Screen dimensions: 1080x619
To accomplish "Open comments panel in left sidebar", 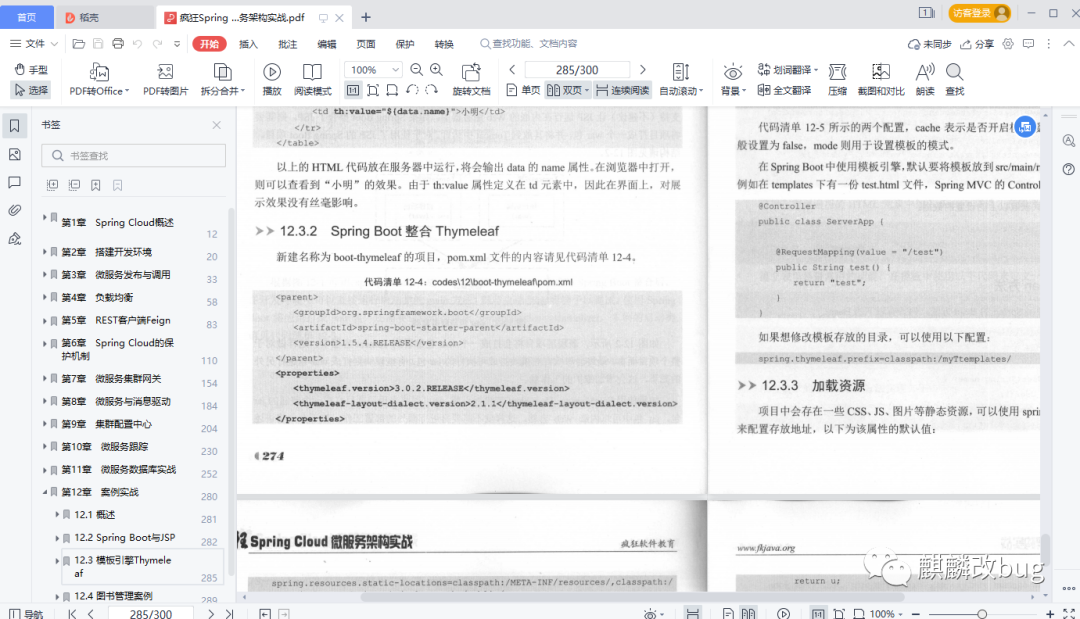I will pos(14,182).
